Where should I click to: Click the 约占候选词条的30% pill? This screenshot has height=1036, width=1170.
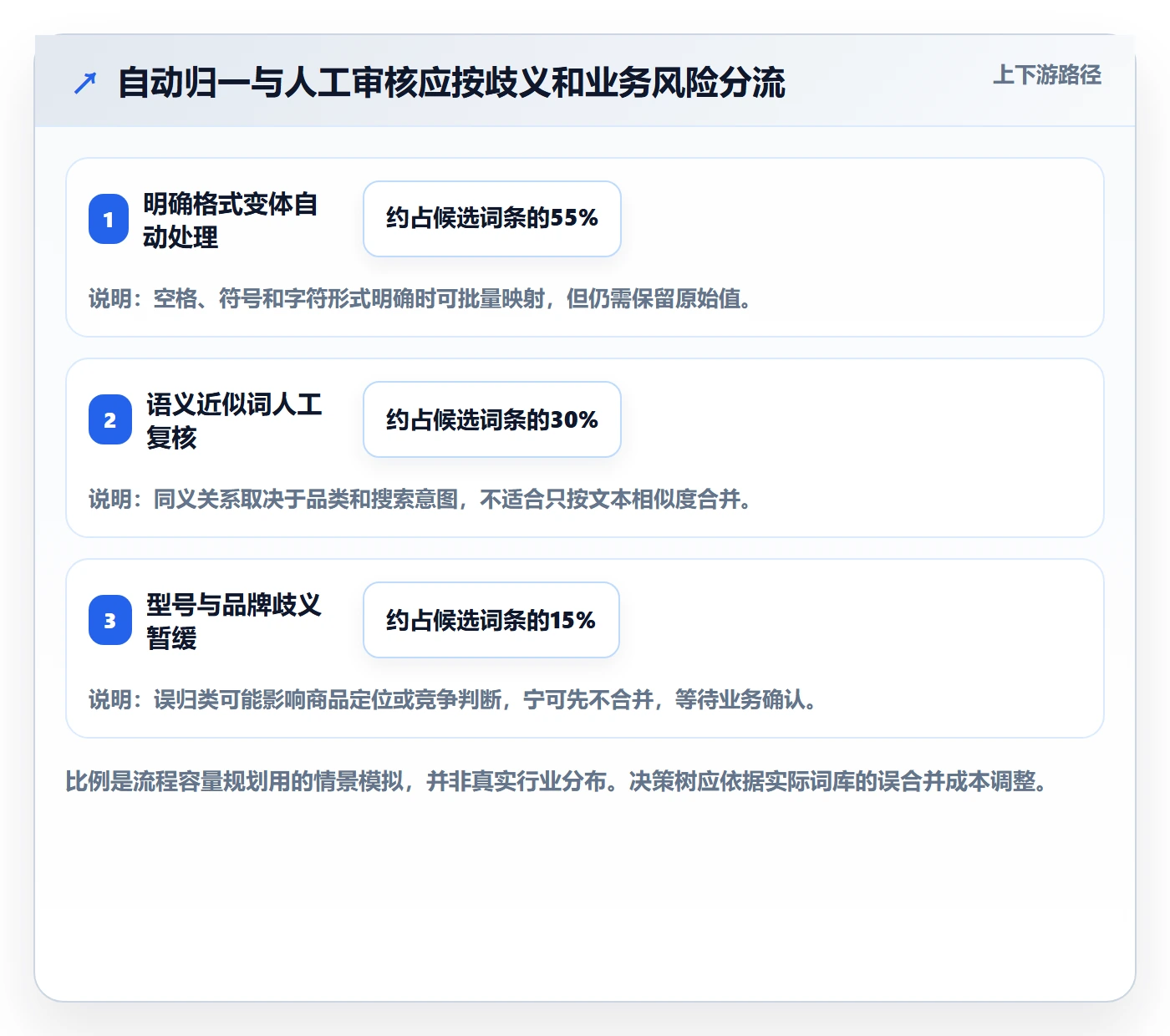coord(492,419)
